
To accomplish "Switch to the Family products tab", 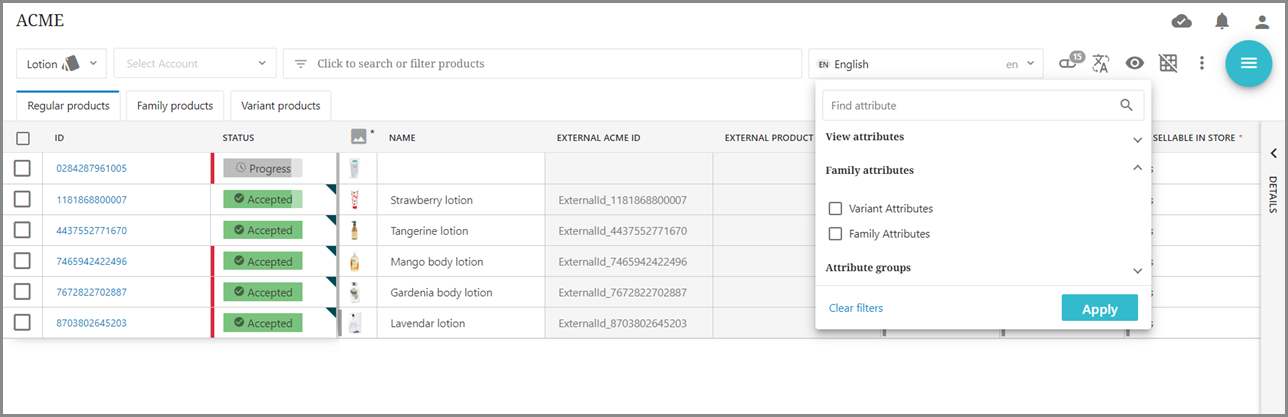I will 175,105.
